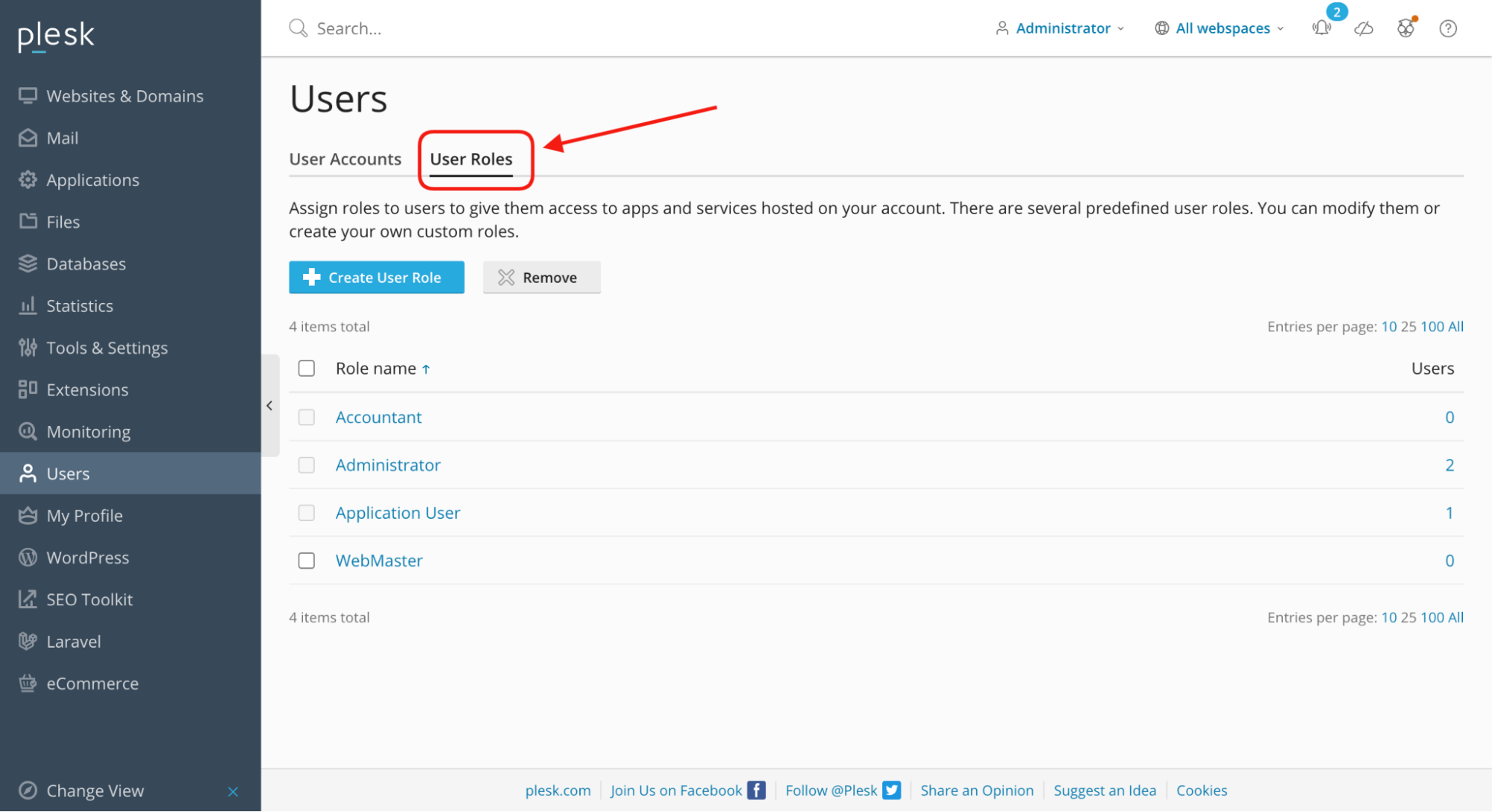Click the Plesk logo
1492x812 pixels.
[x=55, y=34]
